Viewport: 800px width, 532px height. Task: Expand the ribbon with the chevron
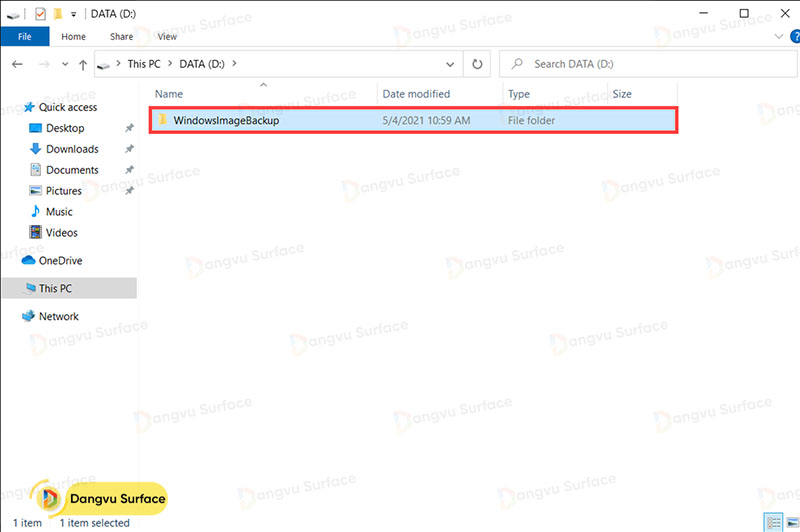[x=779, y=36]
